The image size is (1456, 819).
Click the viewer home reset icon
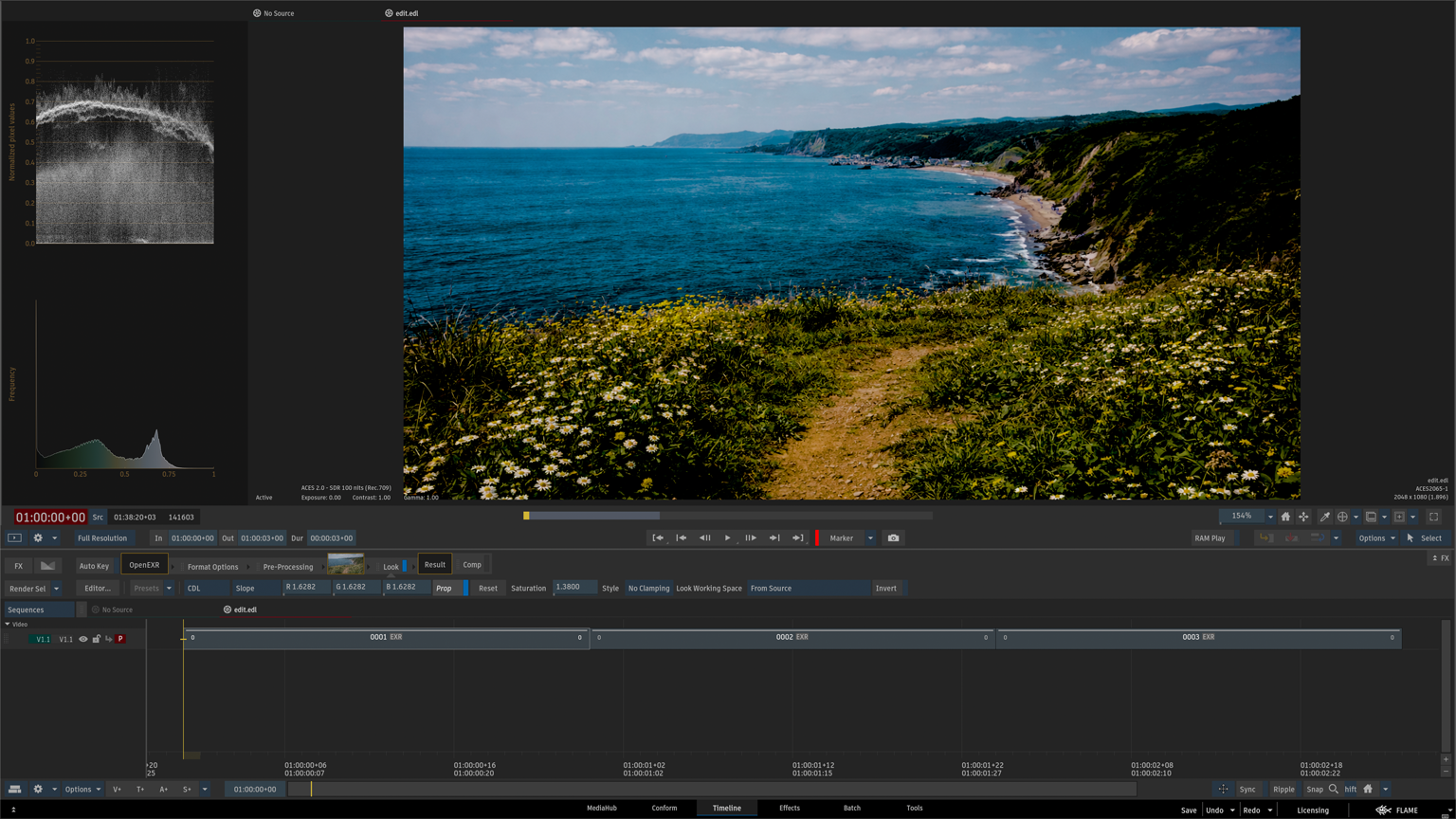(1285, 517)
